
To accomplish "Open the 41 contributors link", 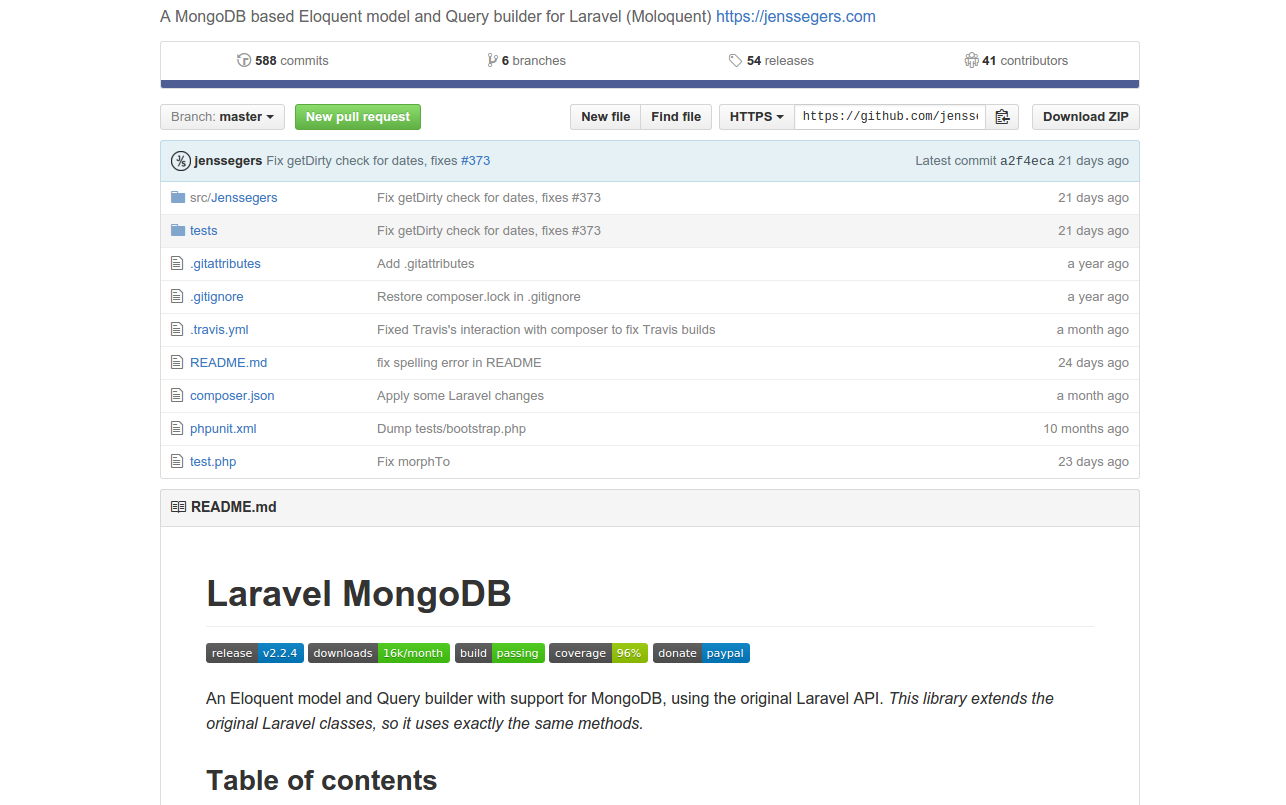I will tap(1016, 60).
